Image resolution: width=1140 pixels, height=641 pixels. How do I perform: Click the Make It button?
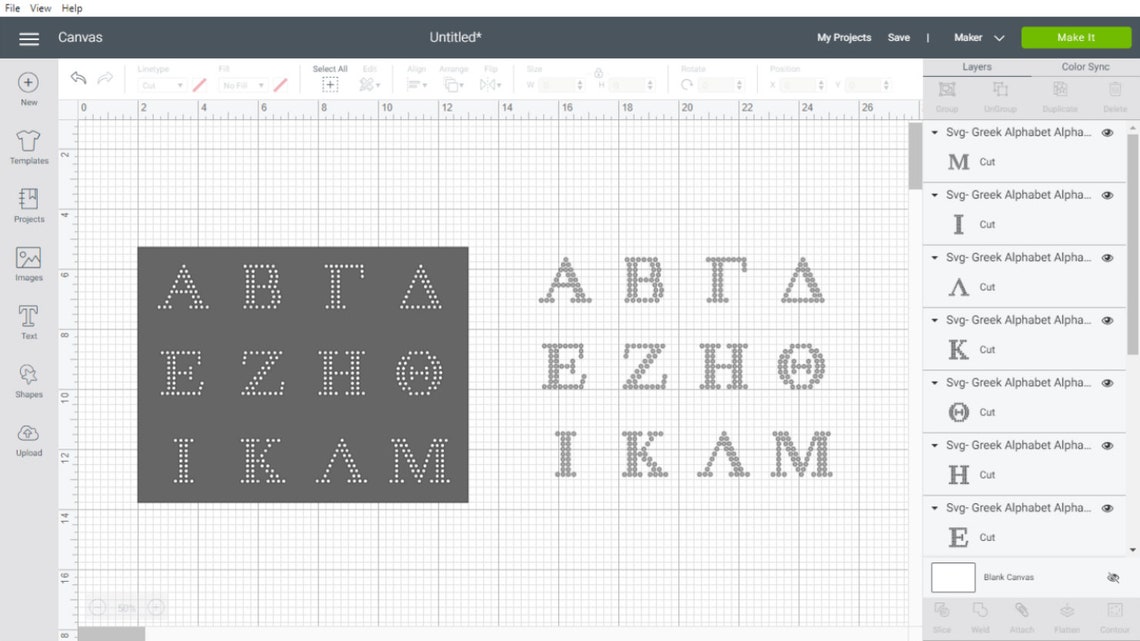point(1076,37)
